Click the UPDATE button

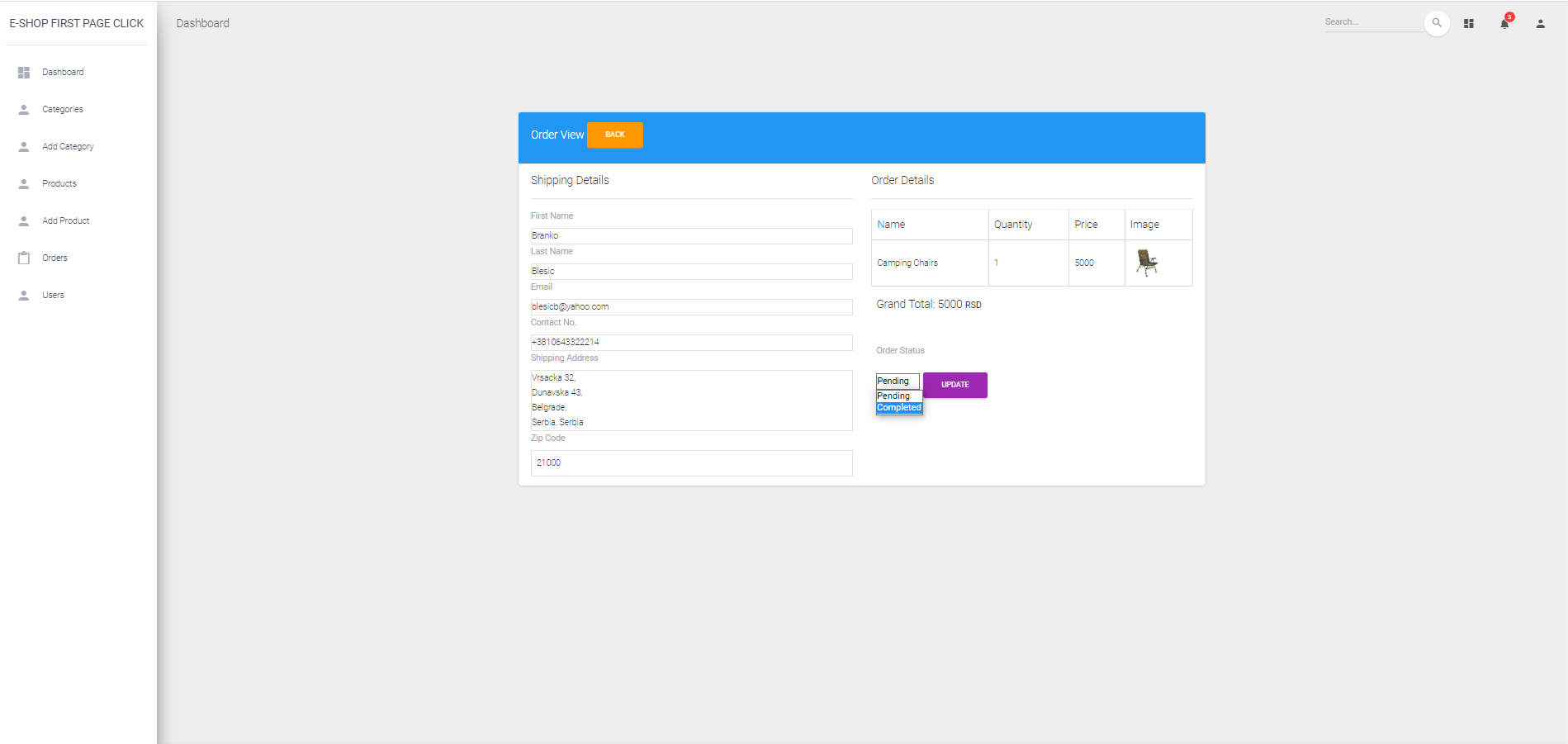pos(955,385)
